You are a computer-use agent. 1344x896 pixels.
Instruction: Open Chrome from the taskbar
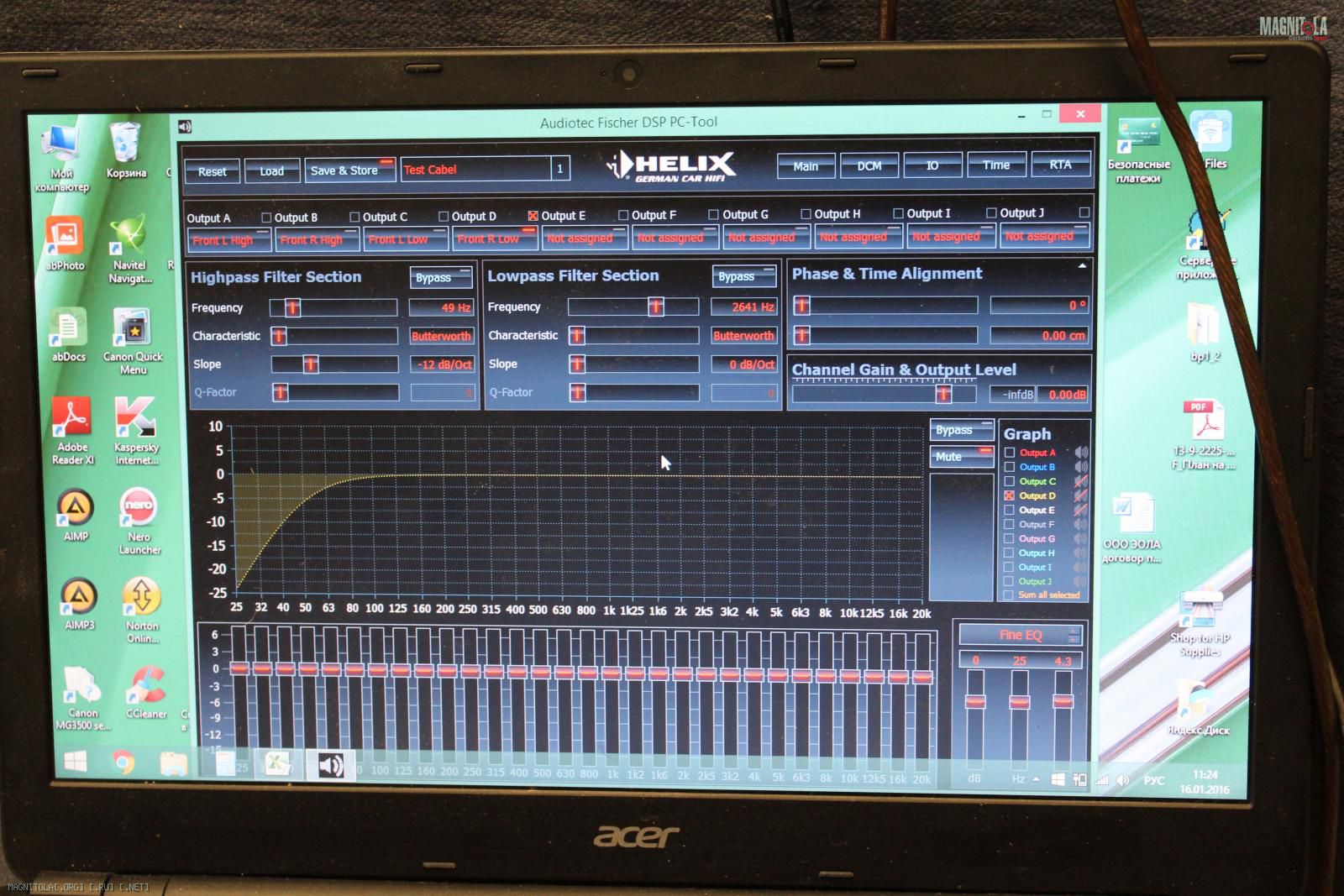[123, 762]
